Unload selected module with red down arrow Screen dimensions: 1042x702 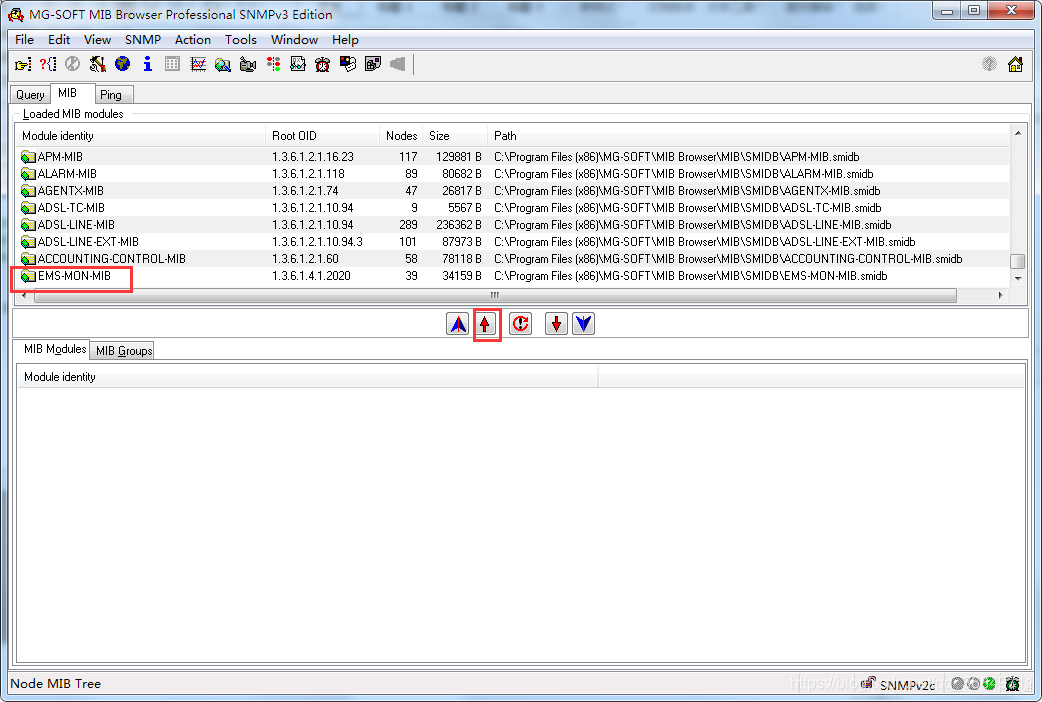pyautogui.click(x=556, y=324)
